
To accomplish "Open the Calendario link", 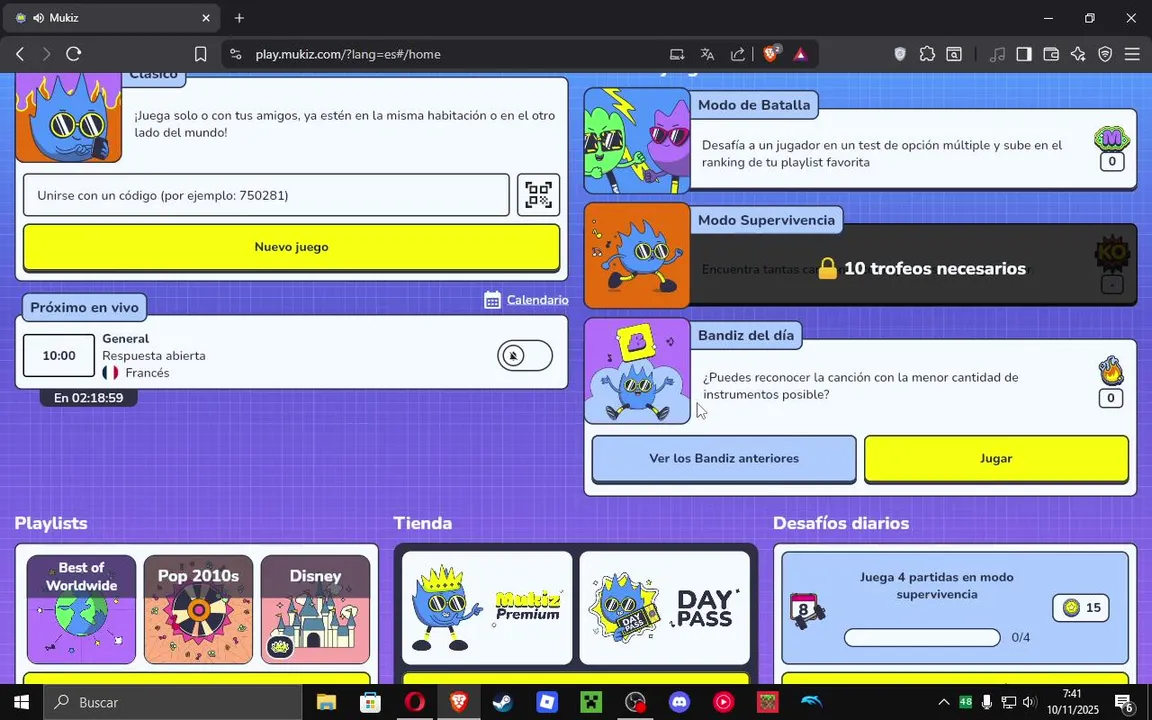I will point(538,300).
